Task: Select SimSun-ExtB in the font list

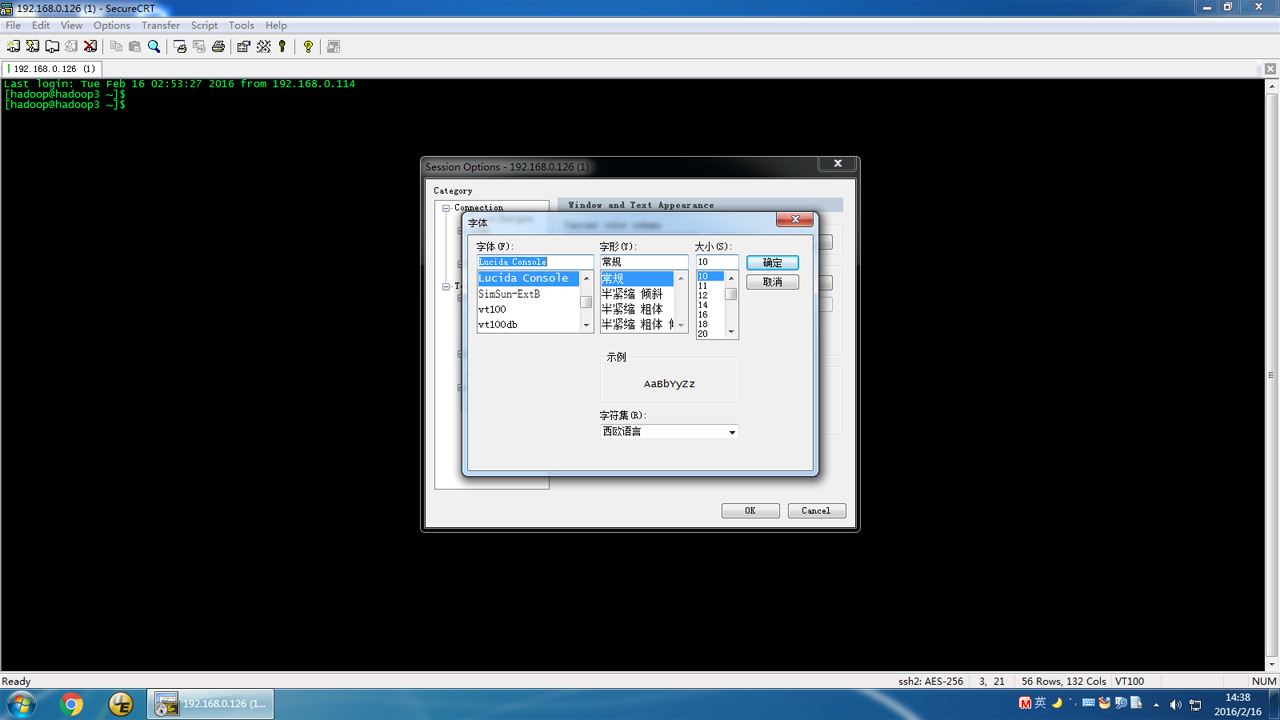Action: click(x=528, y=294)
